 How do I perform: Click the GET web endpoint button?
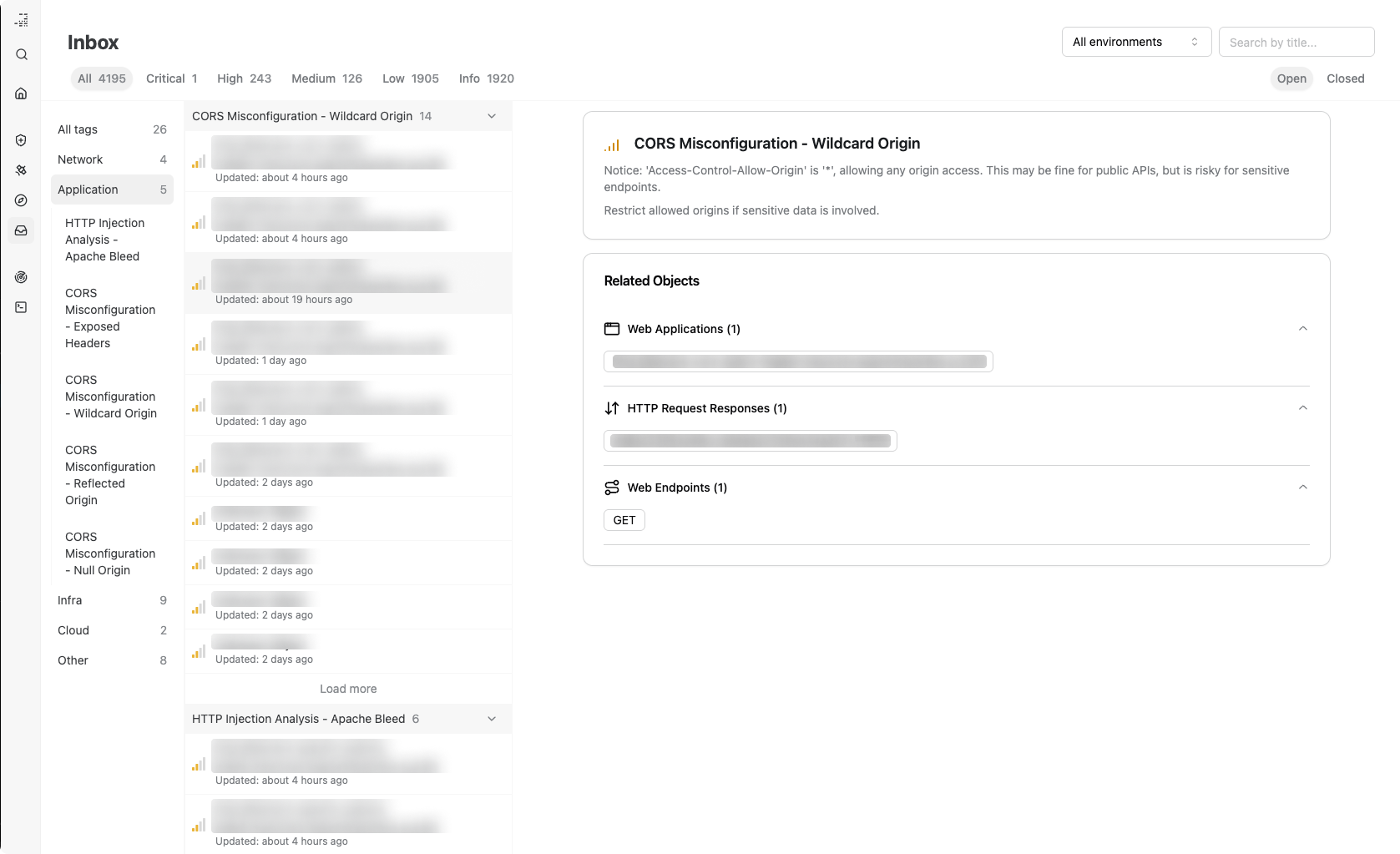[624, 520]
